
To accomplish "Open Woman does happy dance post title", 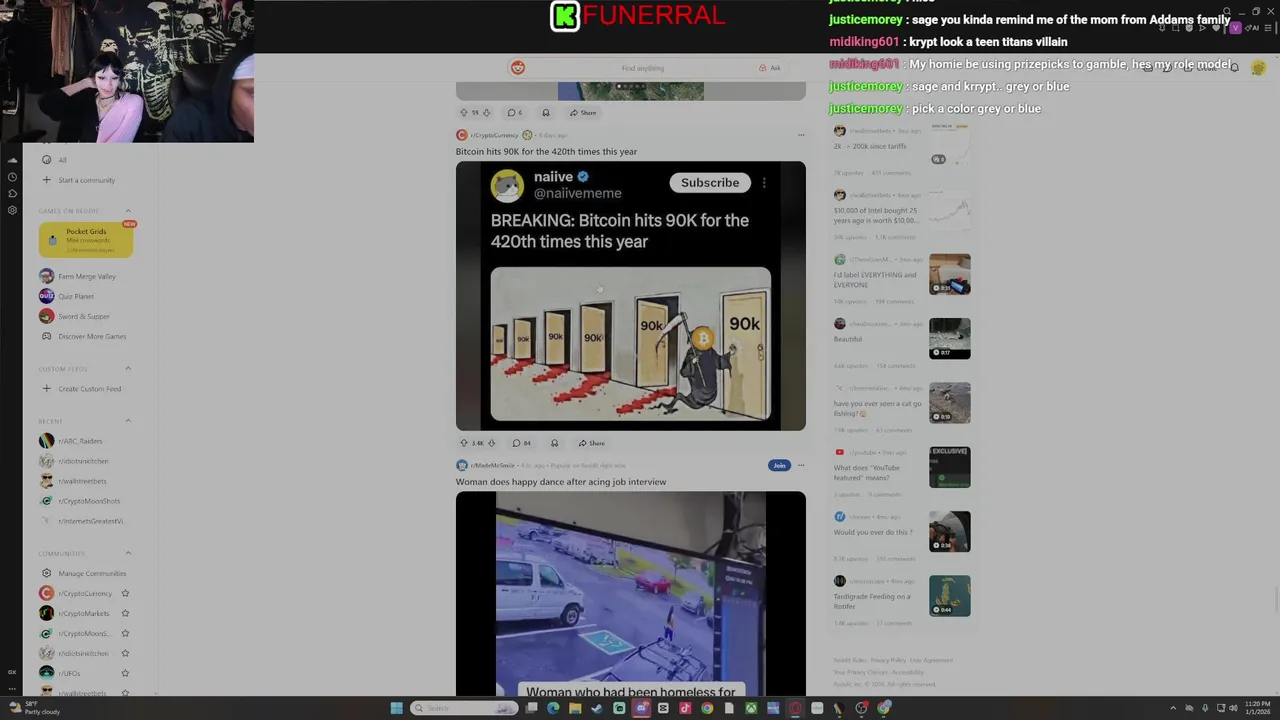I will tap(561, 481).
